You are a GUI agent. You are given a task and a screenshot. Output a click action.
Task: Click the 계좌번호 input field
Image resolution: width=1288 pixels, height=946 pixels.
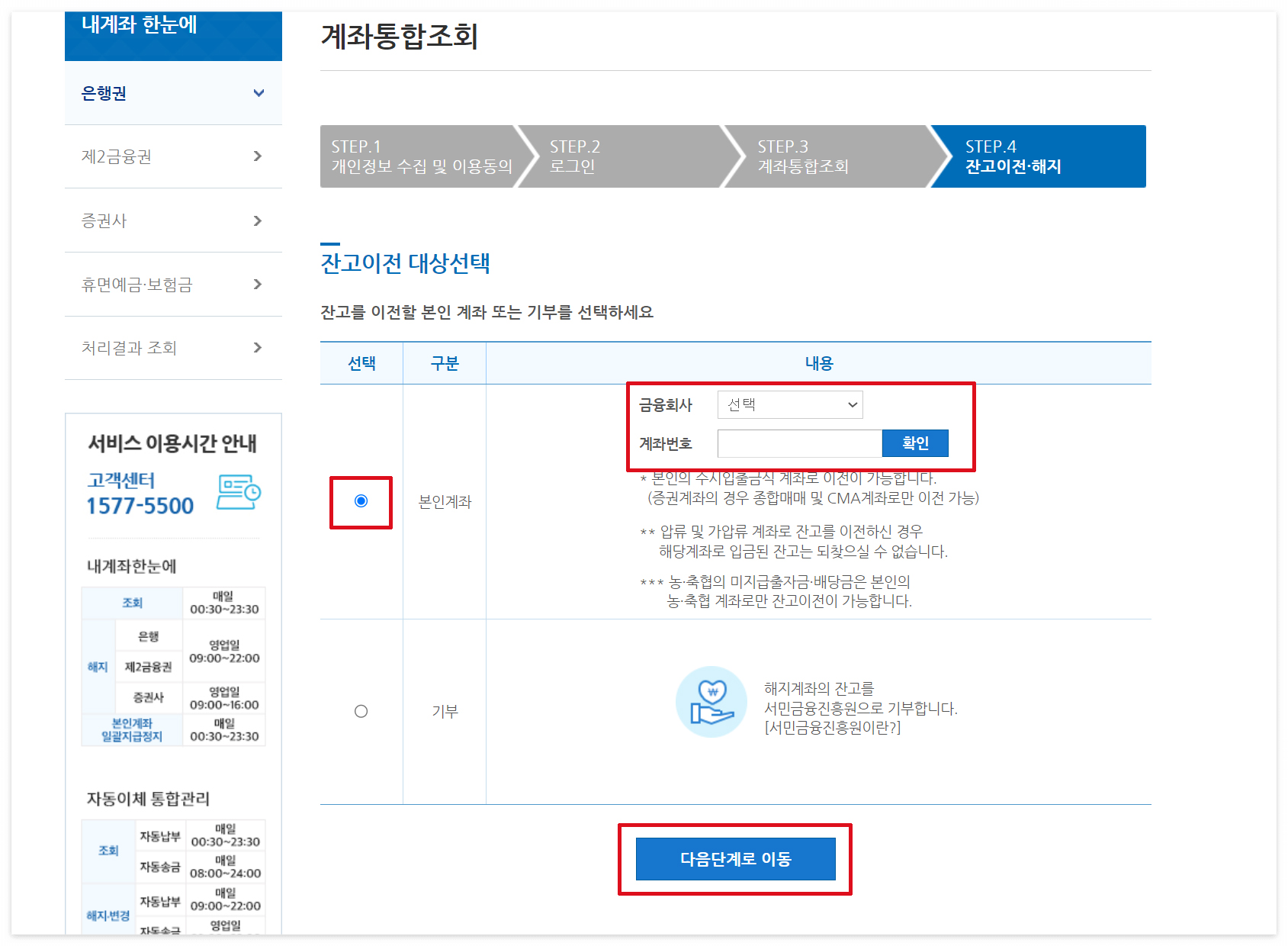click(799, 443)
